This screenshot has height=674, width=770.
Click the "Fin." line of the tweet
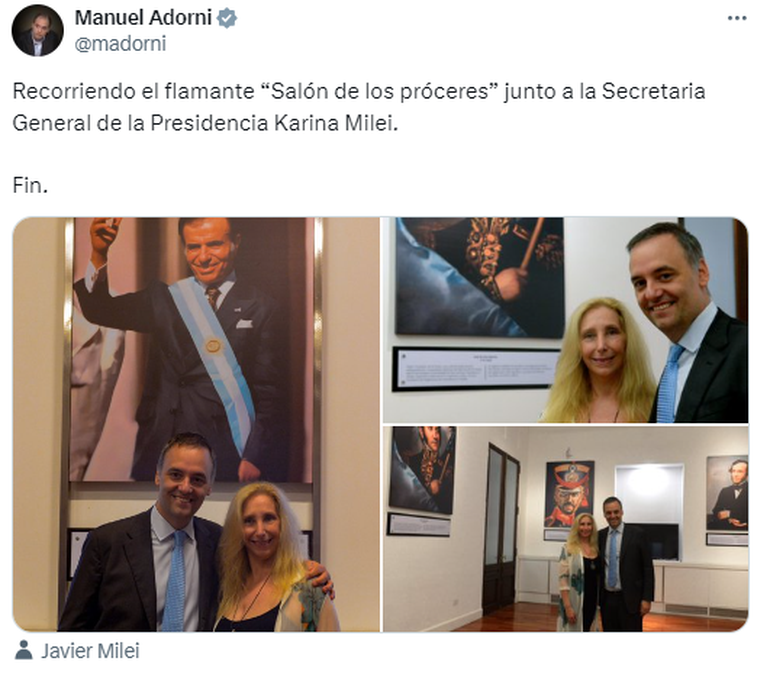click(30, 186)
